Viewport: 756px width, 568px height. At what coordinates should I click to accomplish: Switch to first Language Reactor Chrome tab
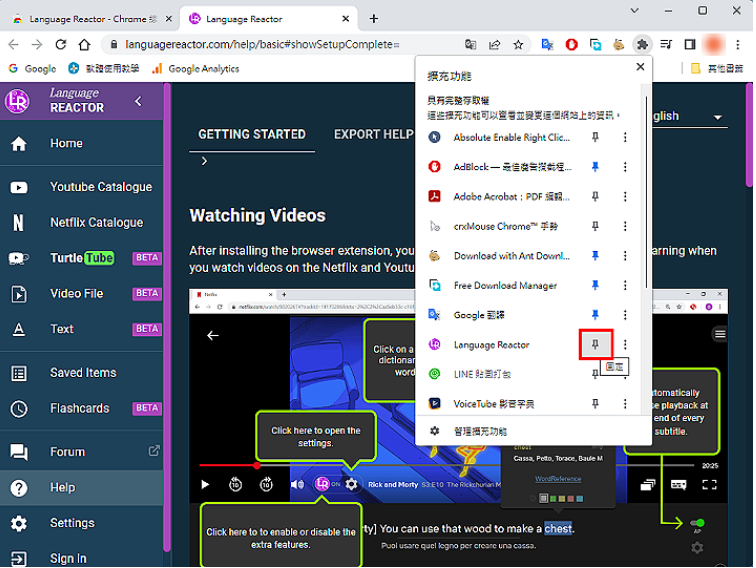(91, 19)
